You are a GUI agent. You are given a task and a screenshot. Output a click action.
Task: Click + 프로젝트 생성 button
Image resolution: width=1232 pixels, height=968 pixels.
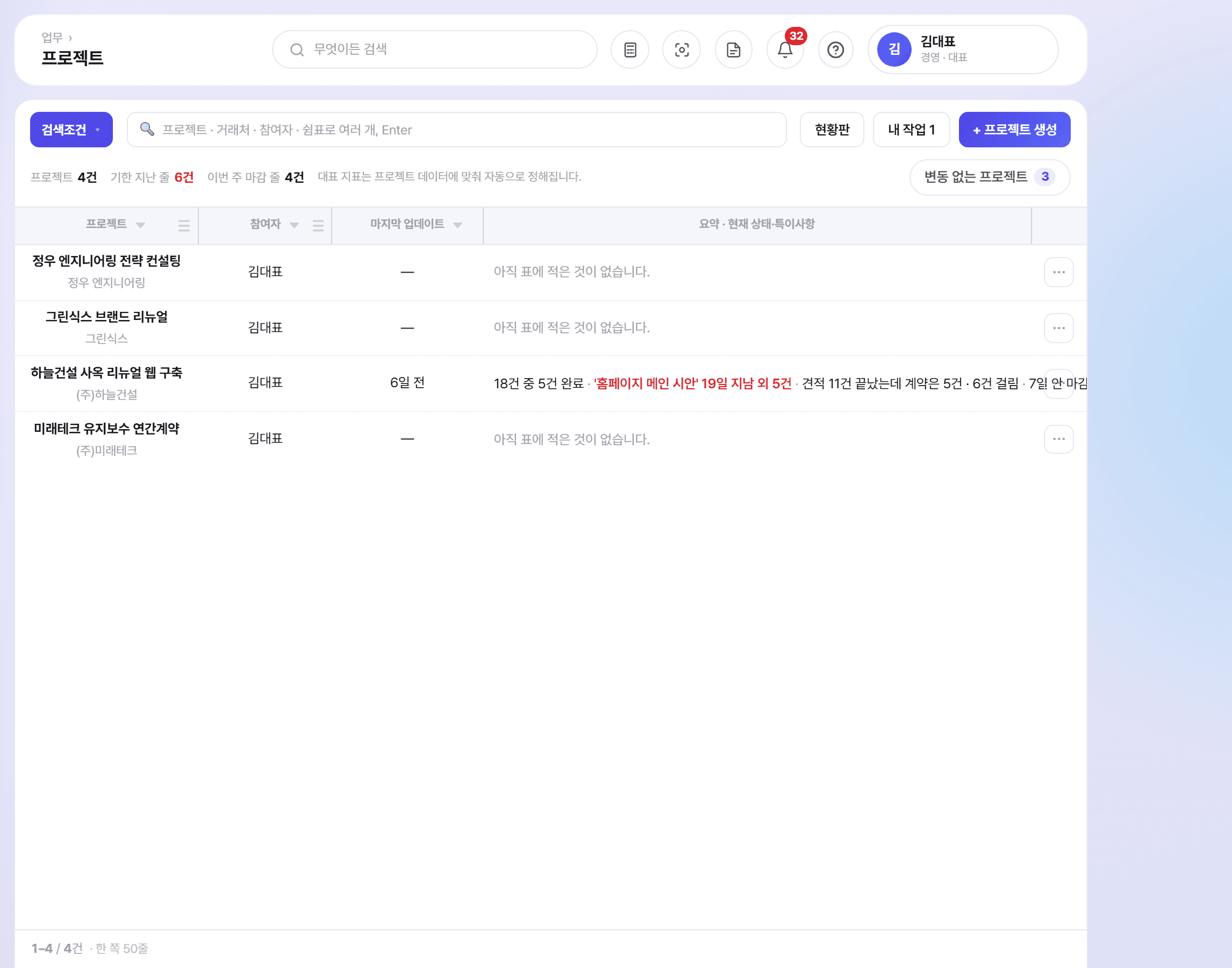pyautogui.click(x=1014, y=130)
